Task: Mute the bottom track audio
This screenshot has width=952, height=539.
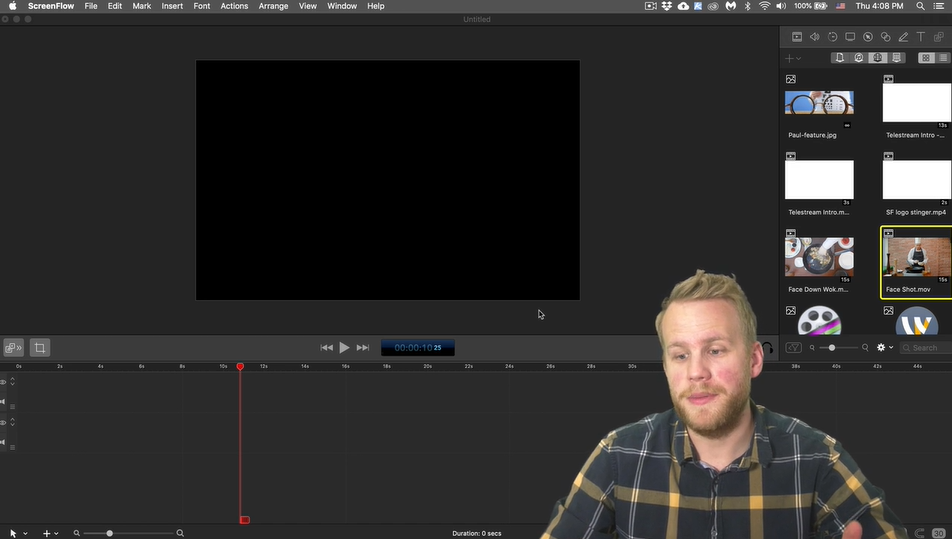Action: [3, 442]
